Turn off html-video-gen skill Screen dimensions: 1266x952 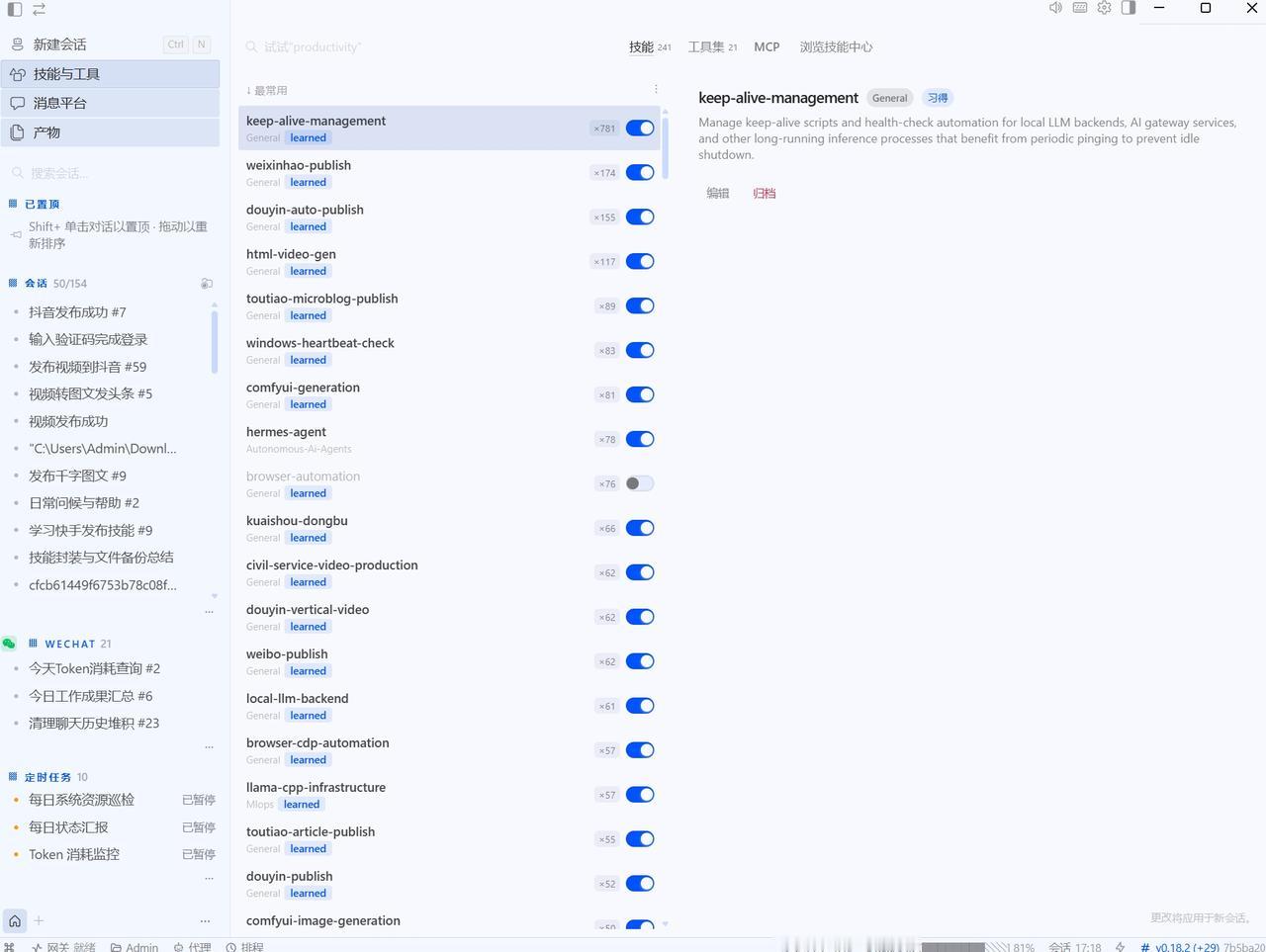click(x=640, y=262)
